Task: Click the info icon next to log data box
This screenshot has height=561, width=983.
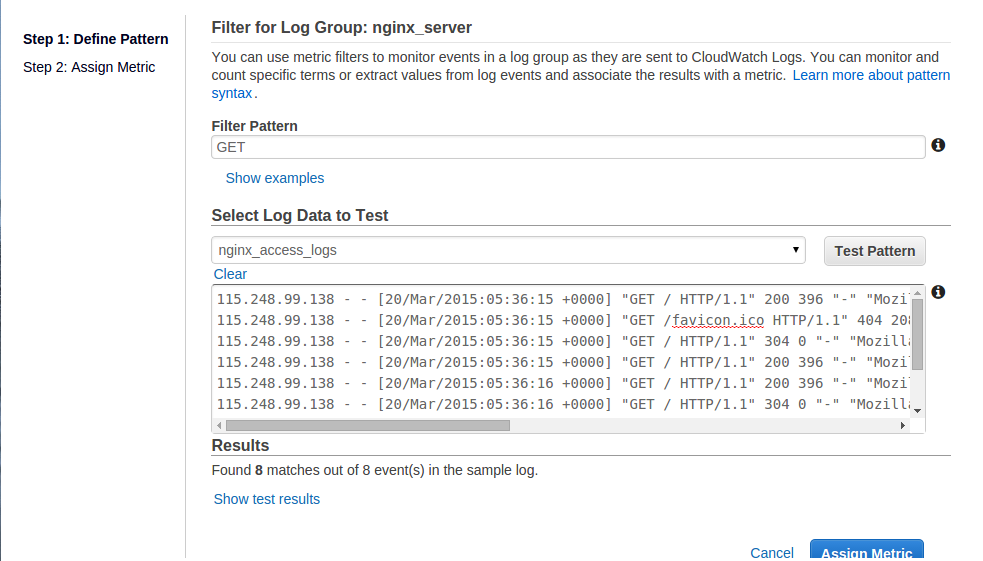Action: click(x=938, y=292)
